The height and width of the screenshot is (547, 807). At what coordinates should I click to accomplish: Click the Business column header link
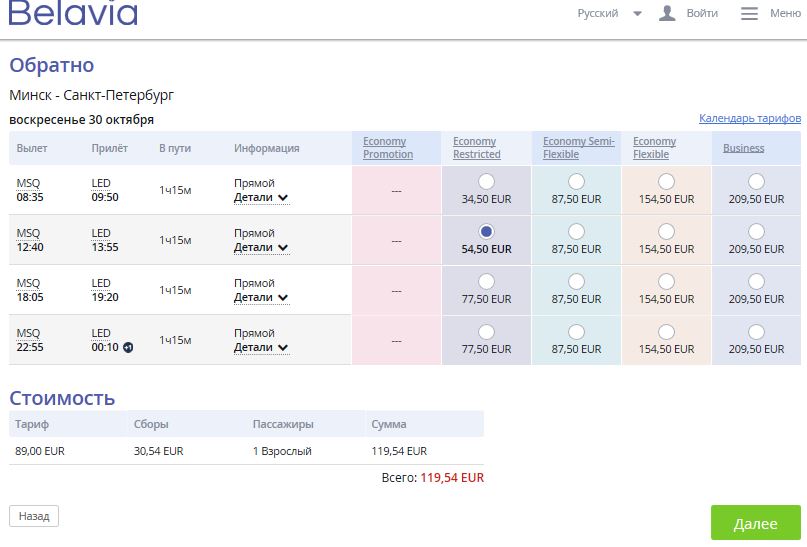(x=743, y=148)
